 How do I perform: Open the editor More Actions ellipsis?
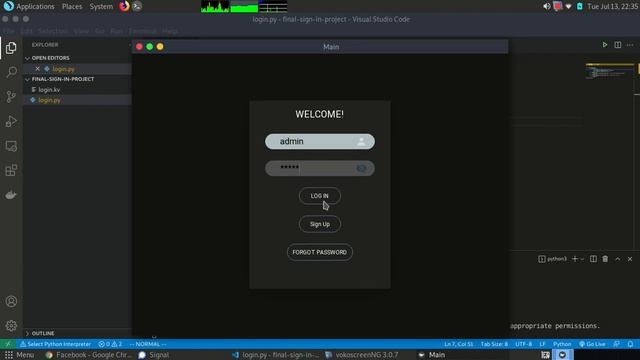[630, 45]
